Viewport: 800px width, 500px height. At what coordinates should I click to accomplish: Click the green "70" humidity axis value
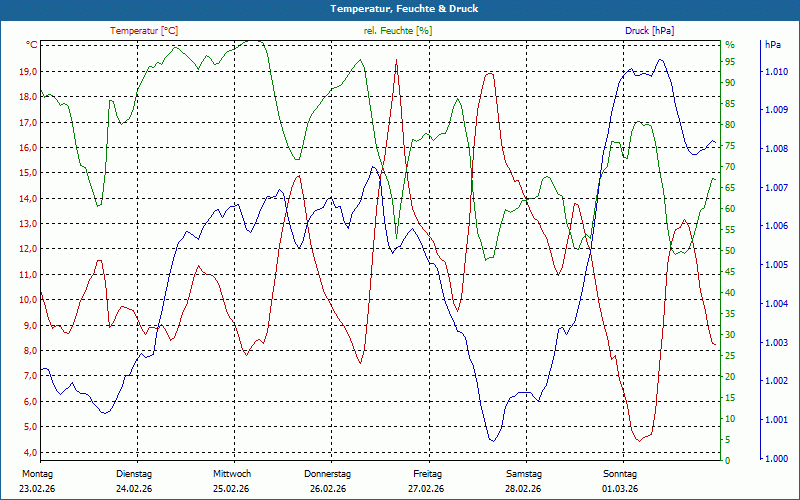pos(730,167)
